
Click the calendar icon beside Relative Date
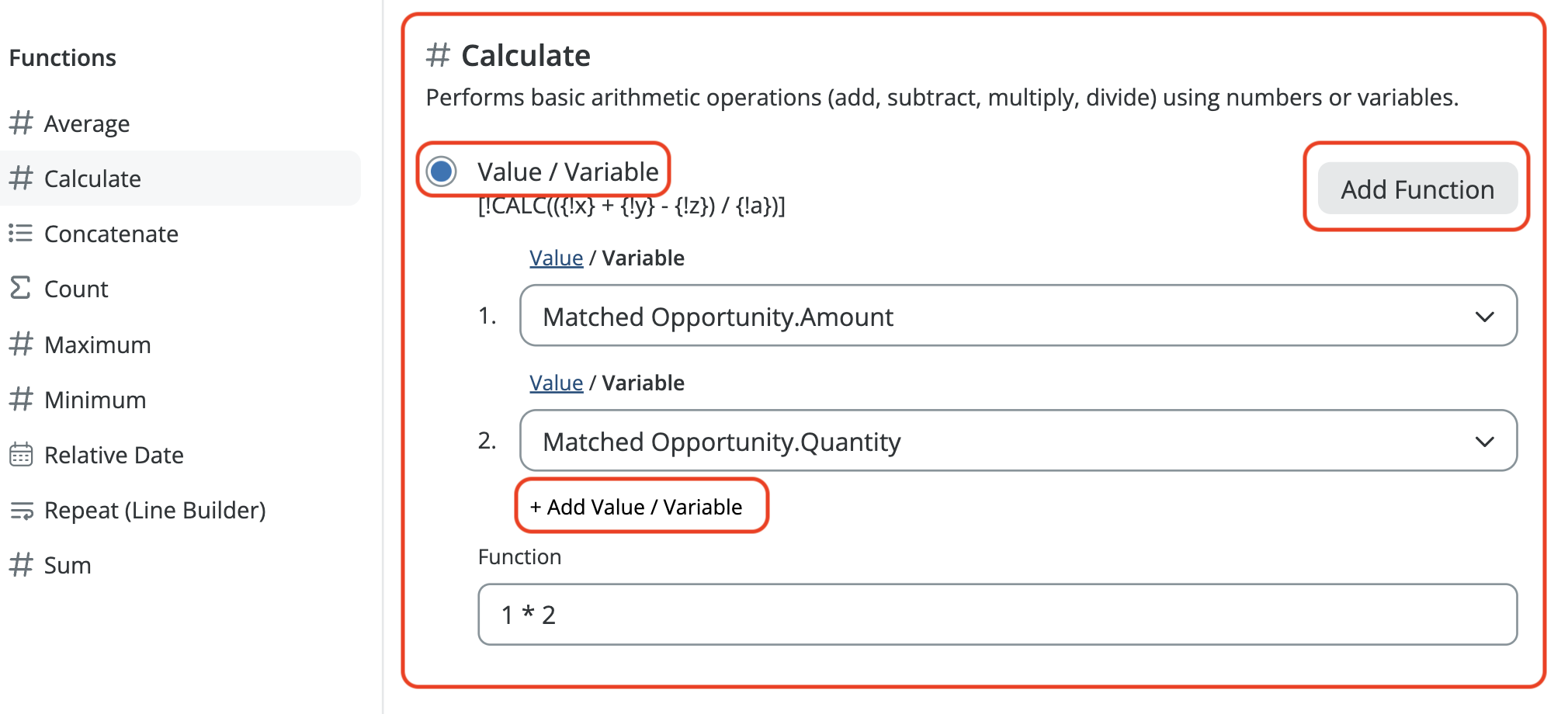coord(21,454)
